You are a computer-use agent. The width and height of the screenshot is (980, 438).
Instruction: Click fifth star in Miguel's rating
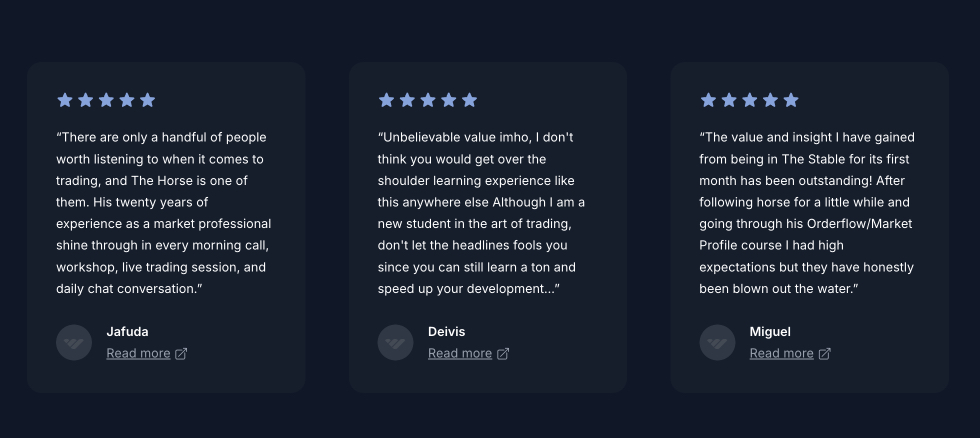[x=791, y=100]
